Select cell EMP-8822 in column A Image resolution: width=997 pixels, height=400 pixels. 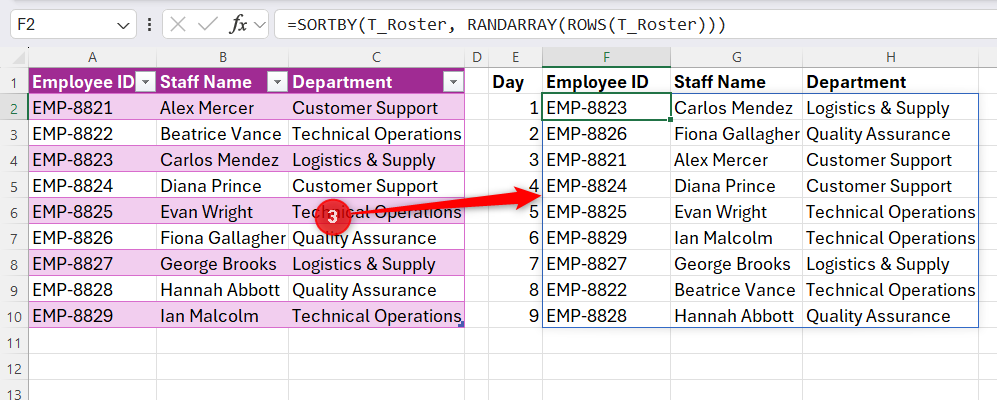coord(92,134)
